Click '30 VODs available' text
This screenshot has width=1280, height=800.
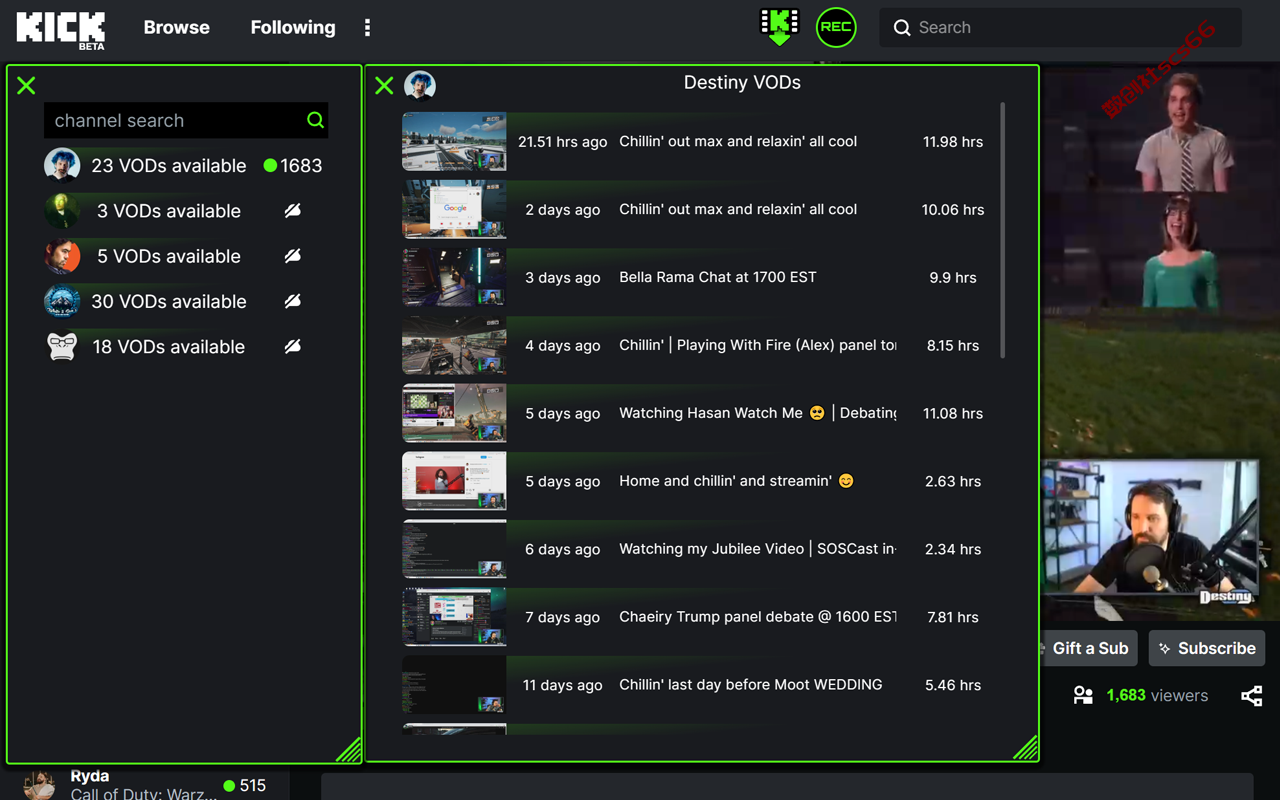[169, 301]
